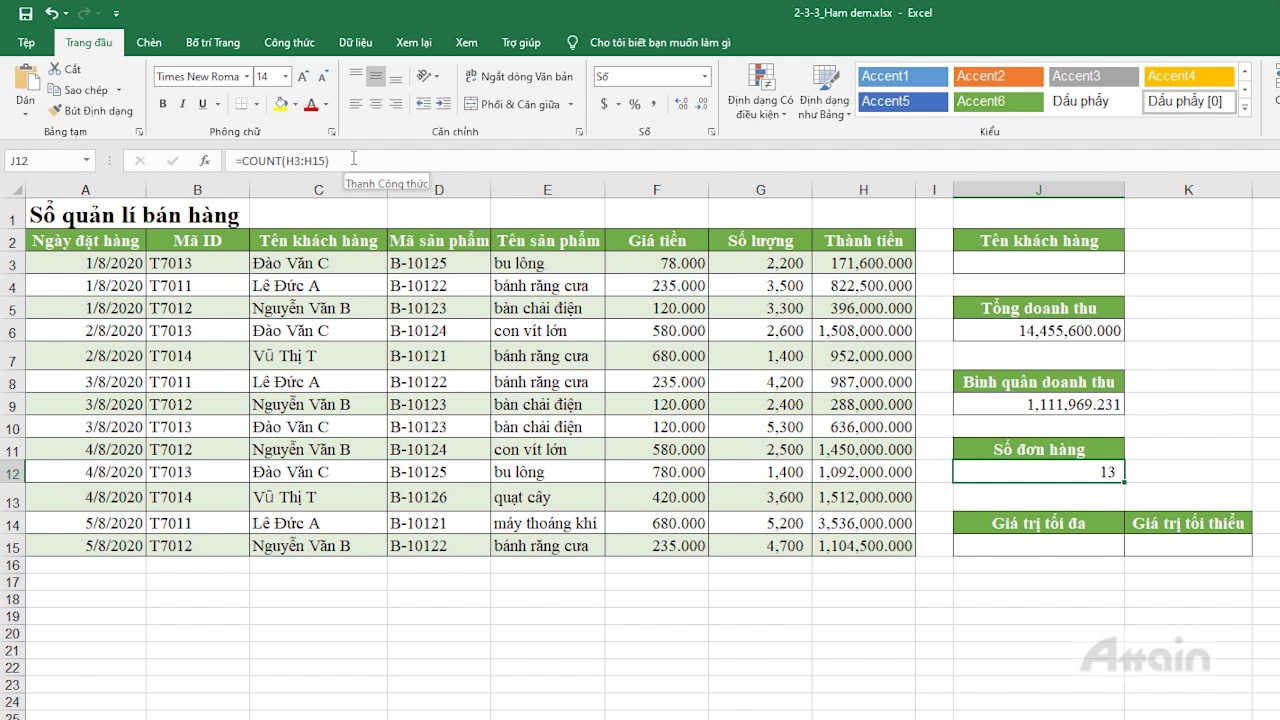
Task: Apply percent style with the % icon
Action: (634, 104)
